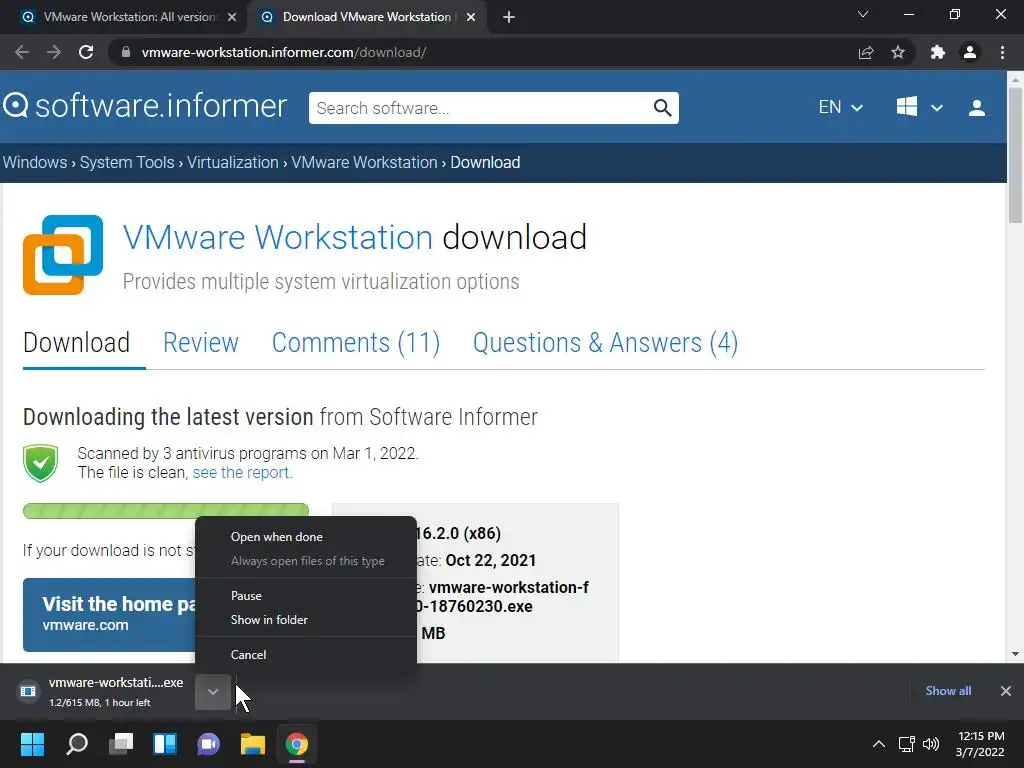Click the VMware Workstation title link

point(278,237)
